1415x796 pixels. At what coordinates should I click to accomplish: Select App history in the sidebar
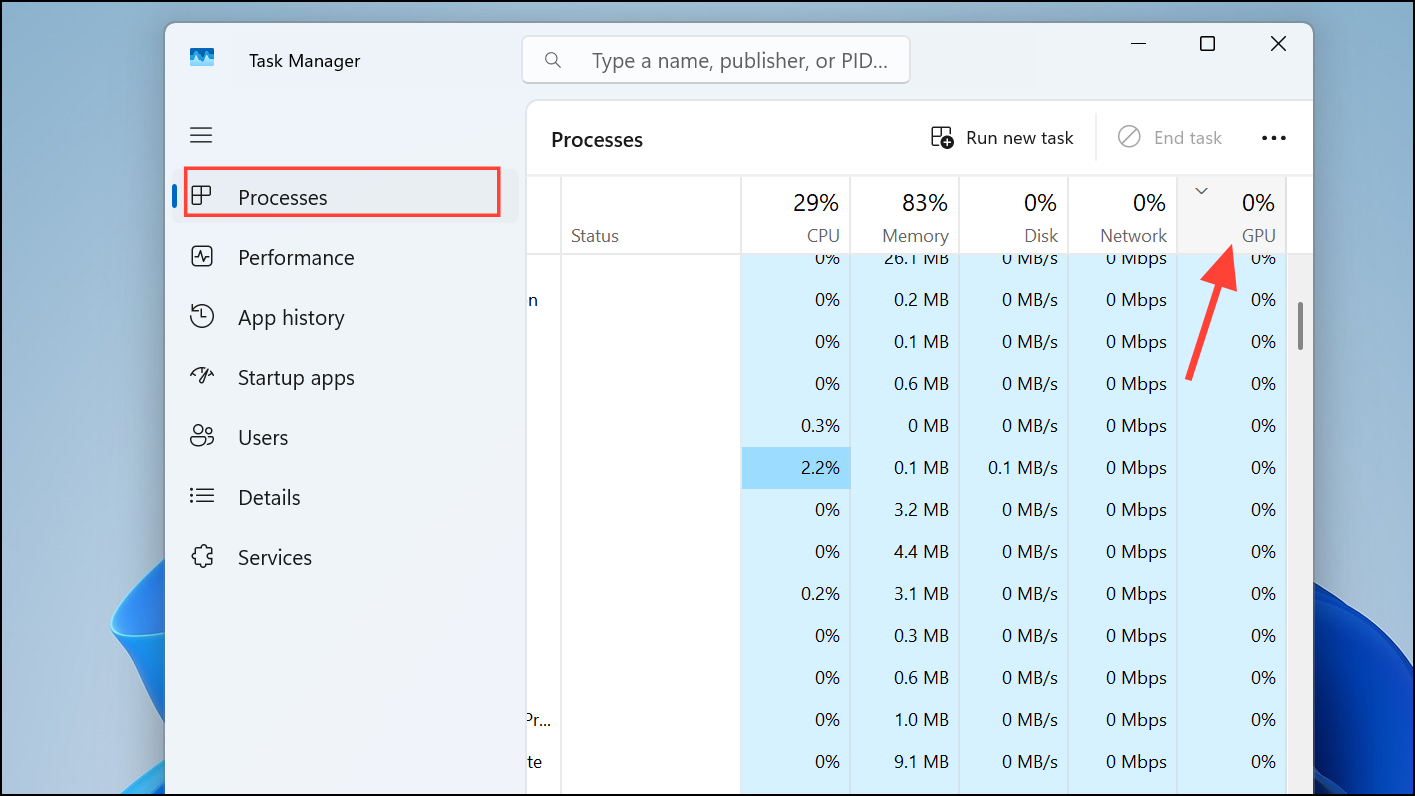pyautogui.click(x=293, y=317)
